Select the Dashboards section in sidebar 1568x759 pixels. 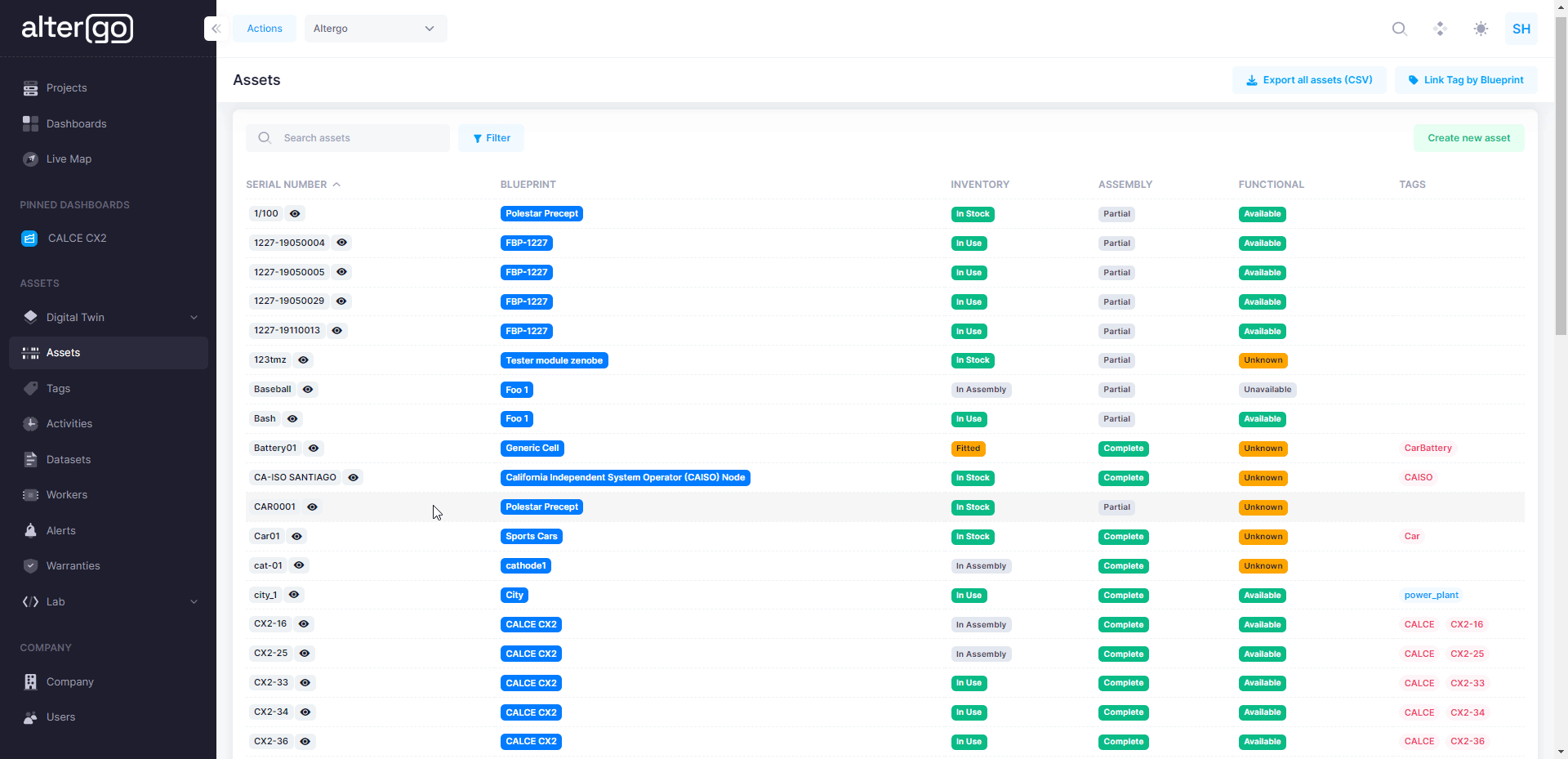[77, 123]
